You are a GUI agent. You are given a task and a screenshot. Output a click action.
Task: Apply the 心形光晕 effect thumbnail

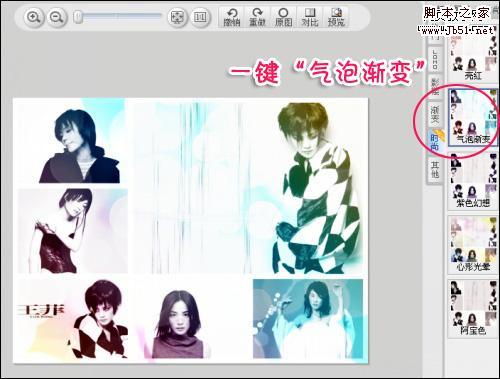(x=473, y=244)
